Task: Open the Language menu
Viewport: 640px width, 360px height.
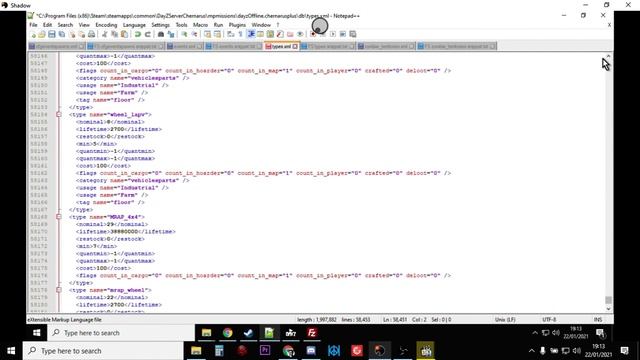Action: (134, 25)
